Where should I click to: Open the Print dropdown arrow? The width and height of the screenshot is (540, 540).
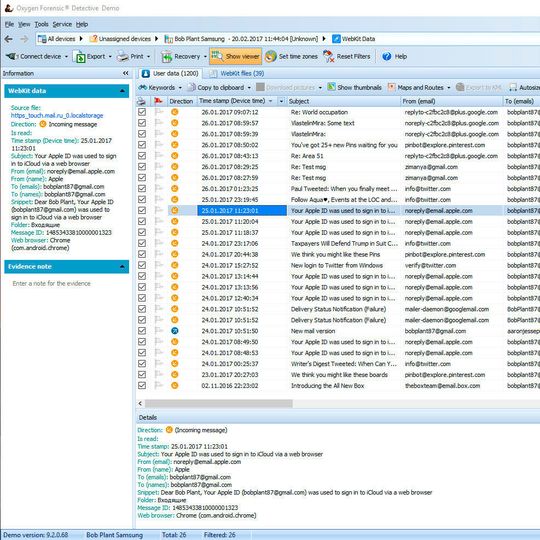coord(148,56)
